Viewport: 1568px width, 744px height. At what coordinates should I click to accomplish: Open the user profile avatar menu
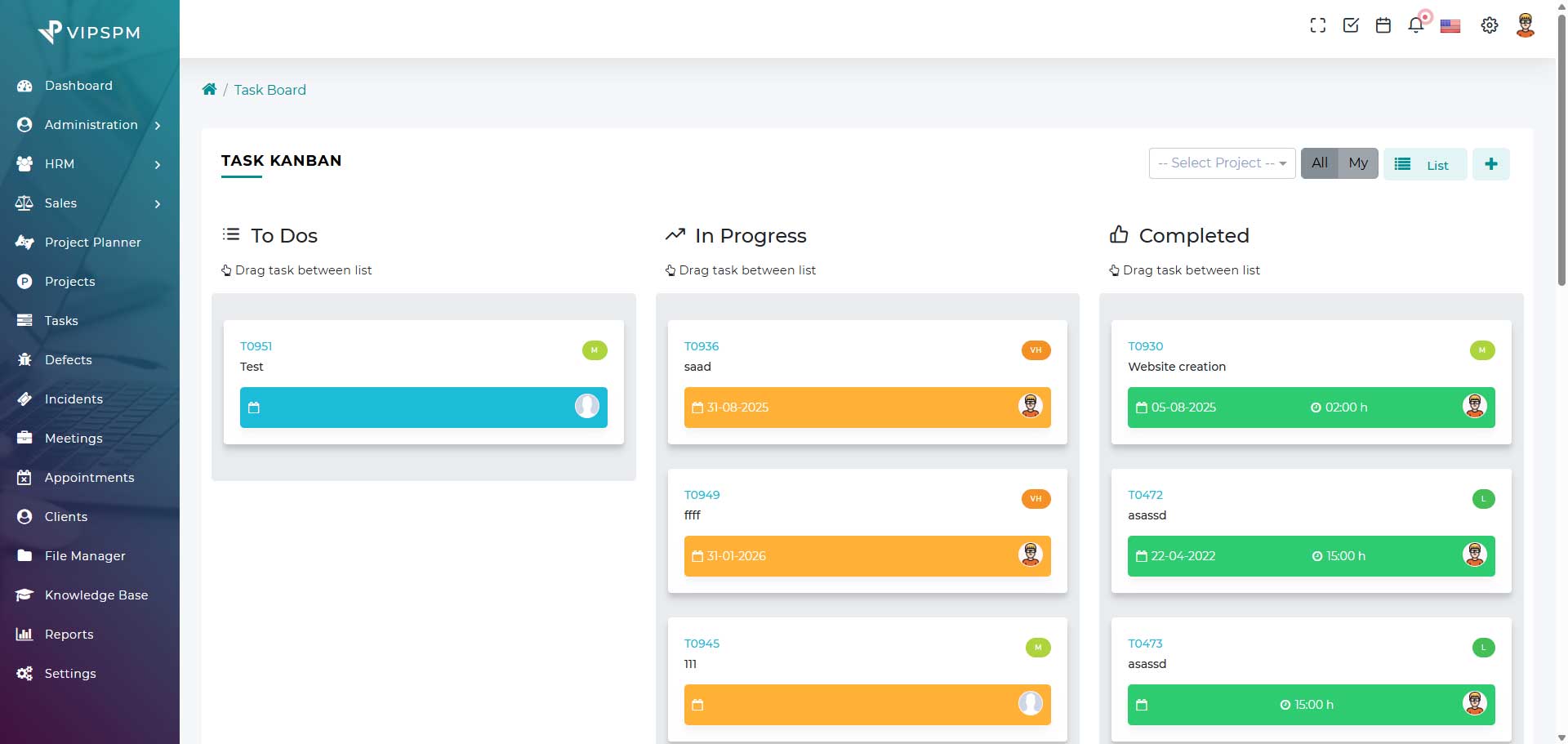[x=1526, y=25]
